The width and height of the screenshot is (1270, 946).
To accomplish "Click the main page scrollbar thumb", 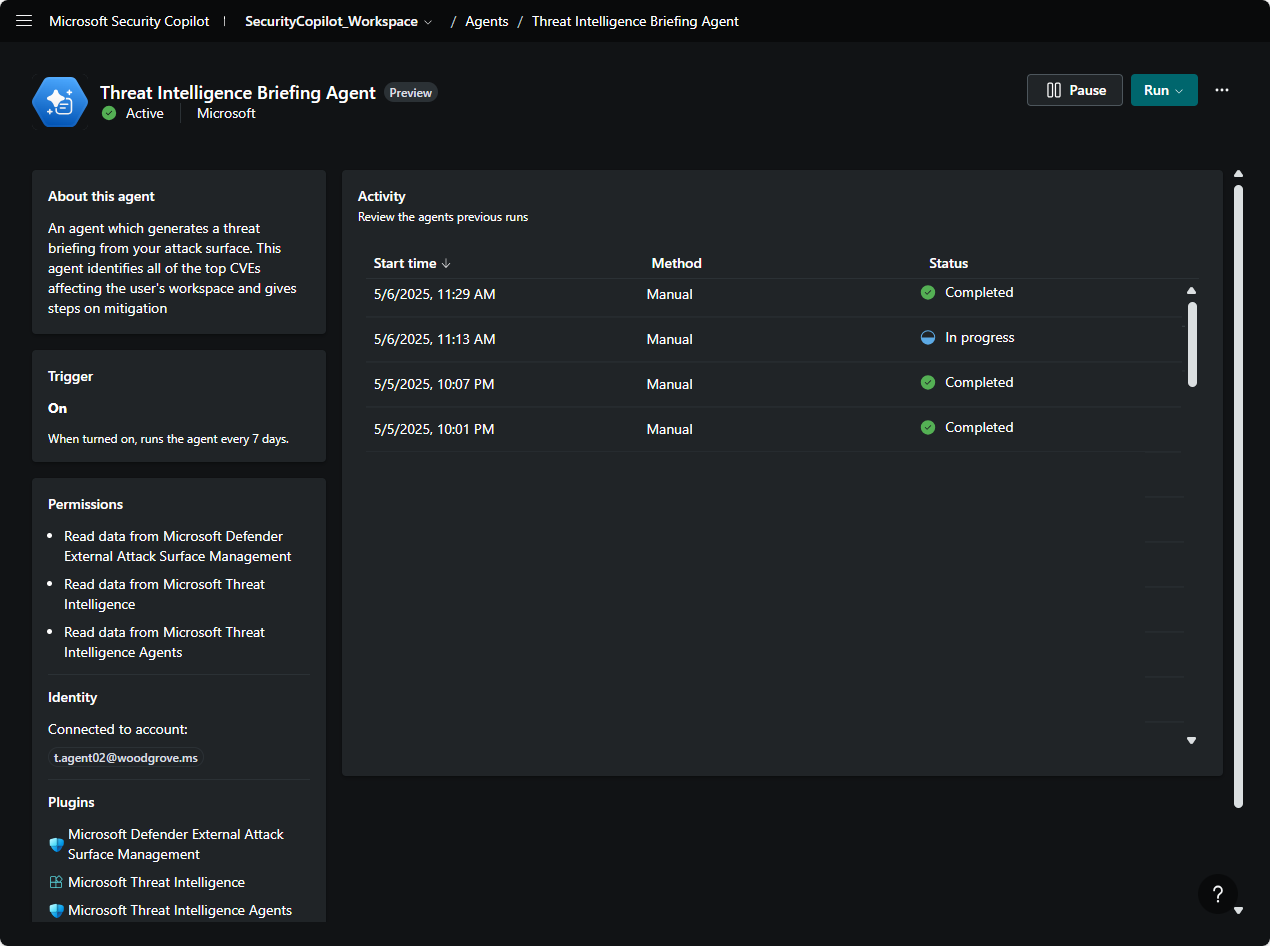I will click(x=1238, y=496).
